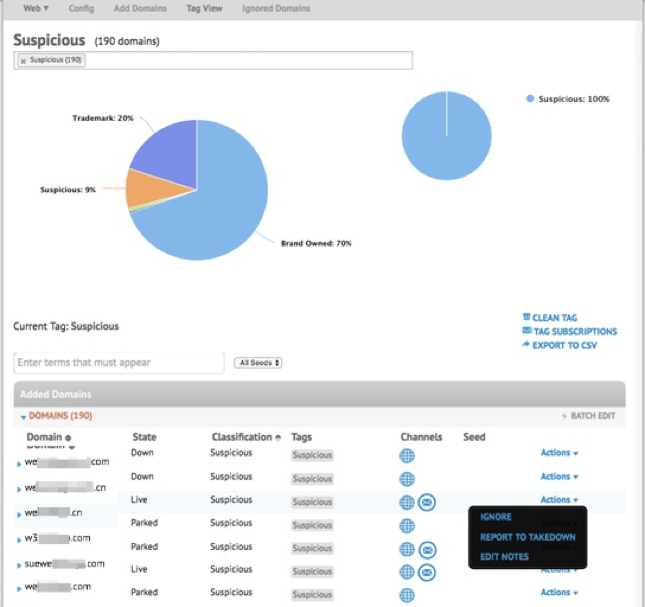Open the Config tab
The height and width of the screenshot is (607, 645).
(81, 8)
